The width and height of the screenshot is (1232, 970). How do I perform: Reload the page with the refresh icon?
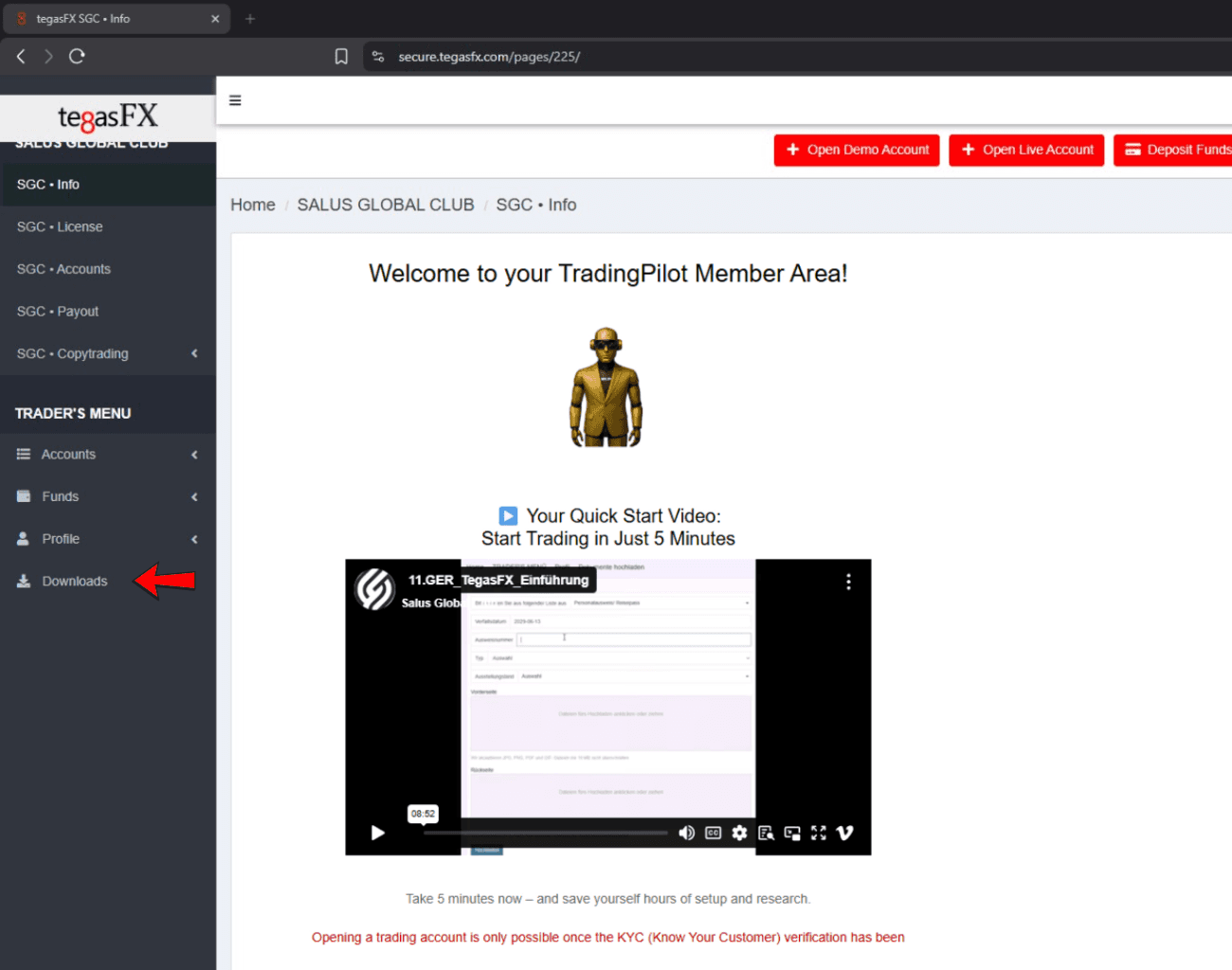pos(77,57)
